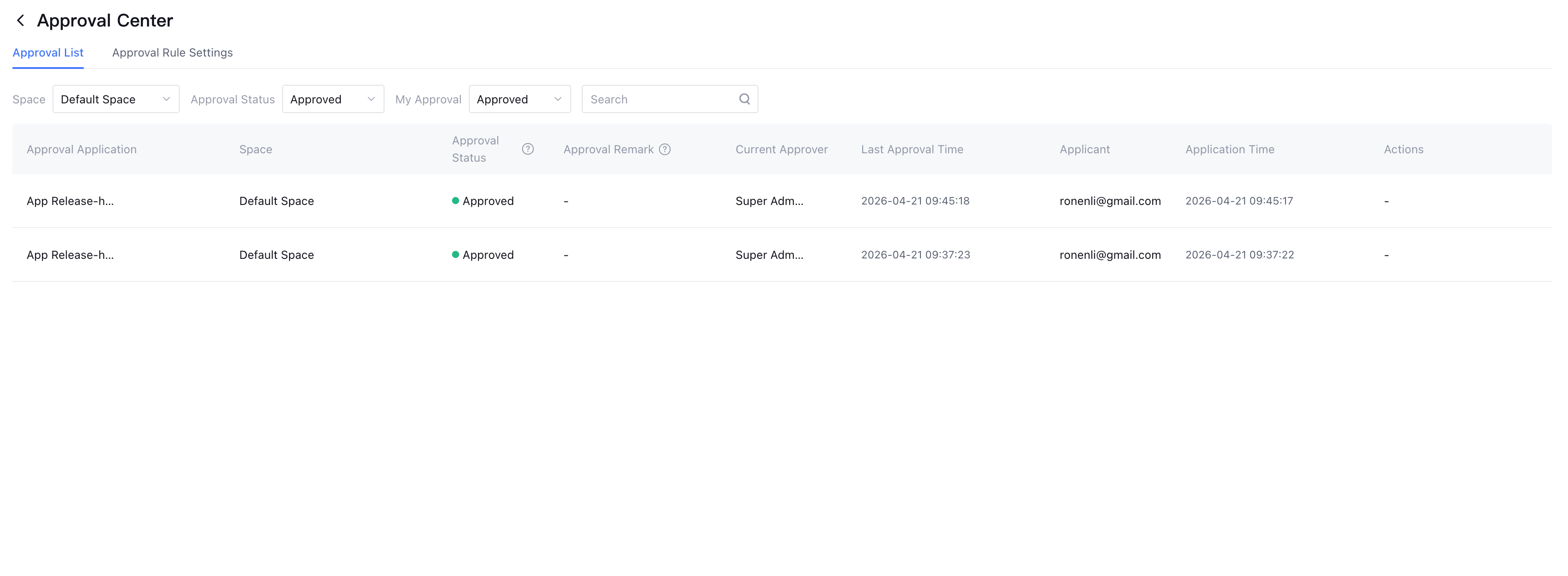Screen dimensions: 1568x576
Task: Switch to the Approval Rule Settings tab
Action: pos(172,53)
